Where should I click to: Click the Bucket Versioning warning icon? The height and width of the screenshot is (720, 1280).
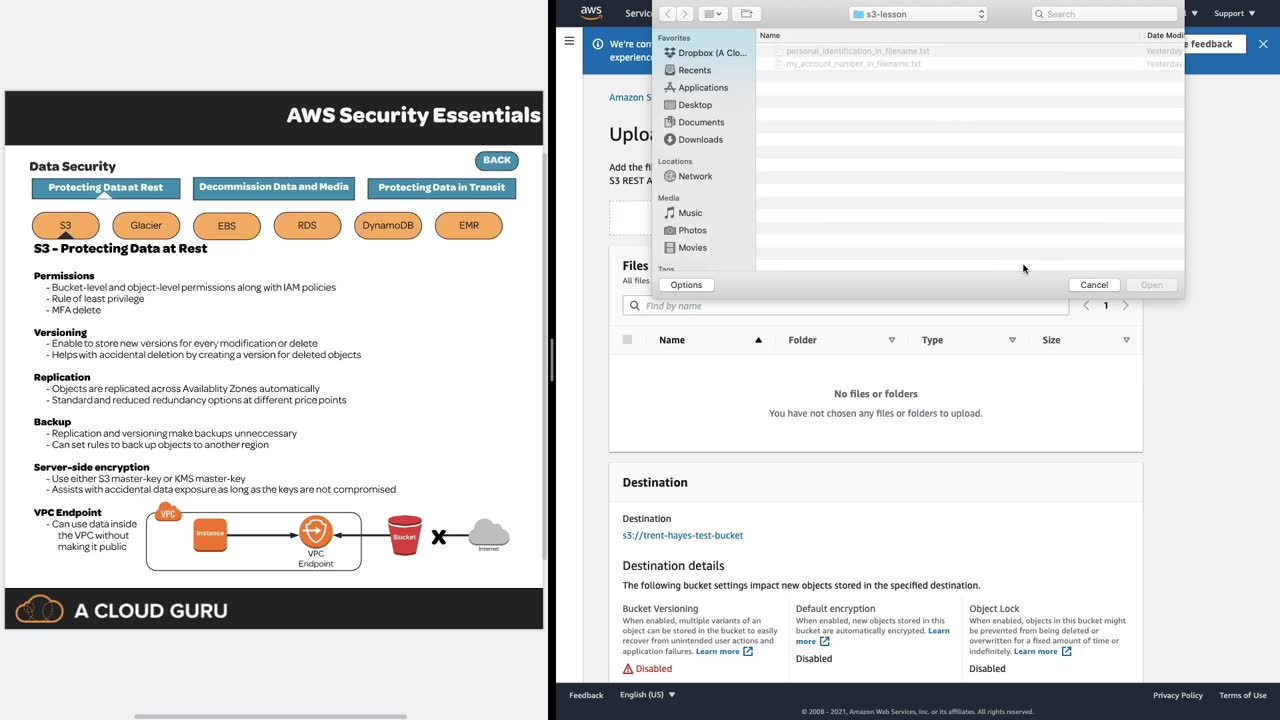click(628, 669)
